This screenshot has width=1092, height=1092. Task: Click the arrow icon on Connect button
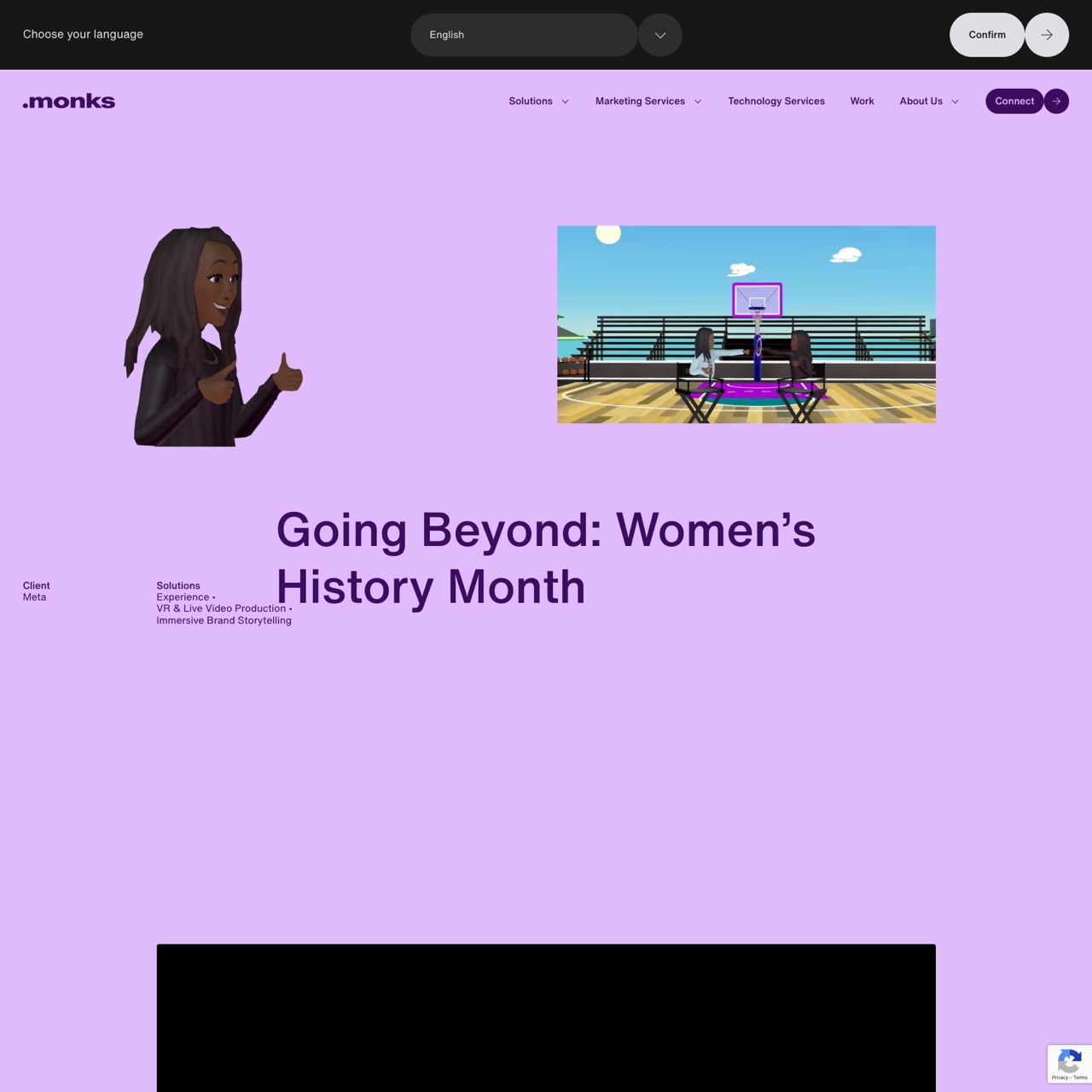1056,102
